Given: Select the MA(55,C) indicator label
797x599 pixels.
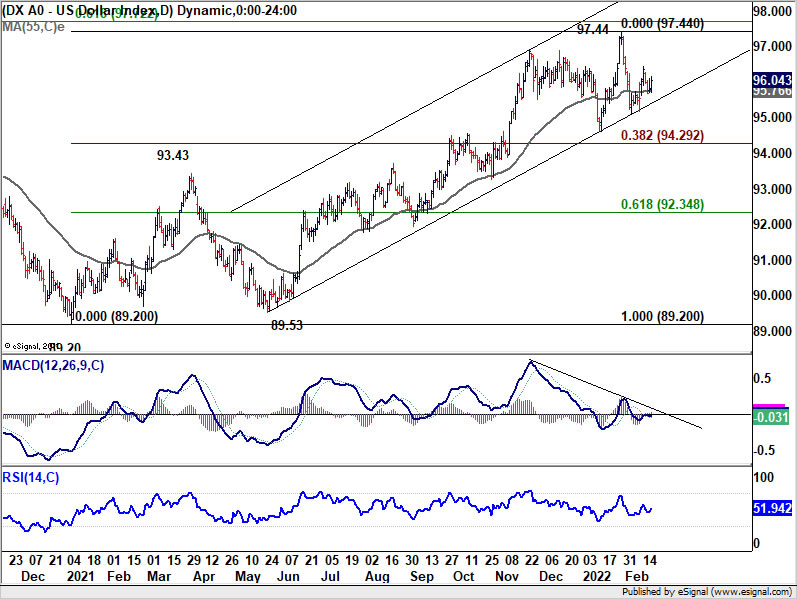Looking at the screenshot, I should click(33, 26).
